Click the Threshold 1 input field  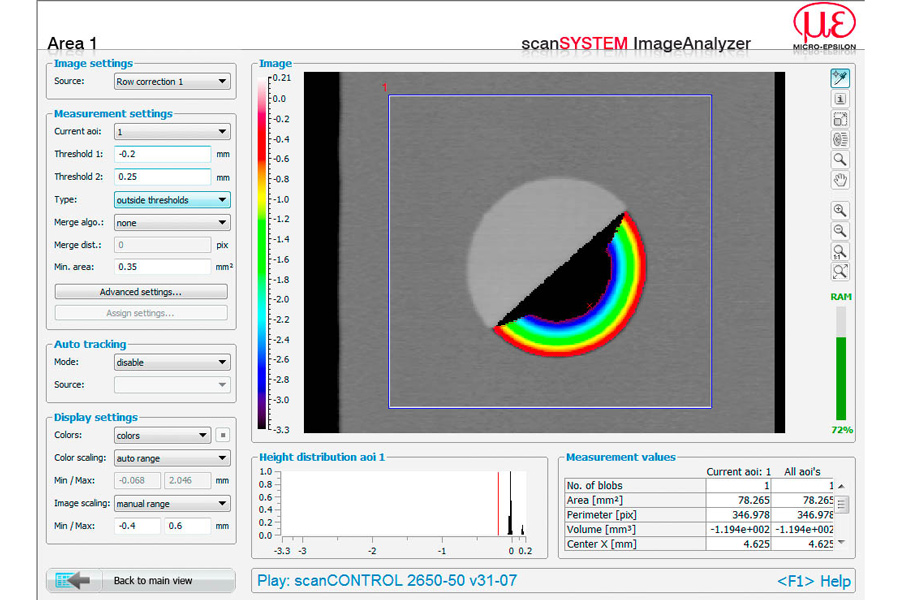[162, 154]
